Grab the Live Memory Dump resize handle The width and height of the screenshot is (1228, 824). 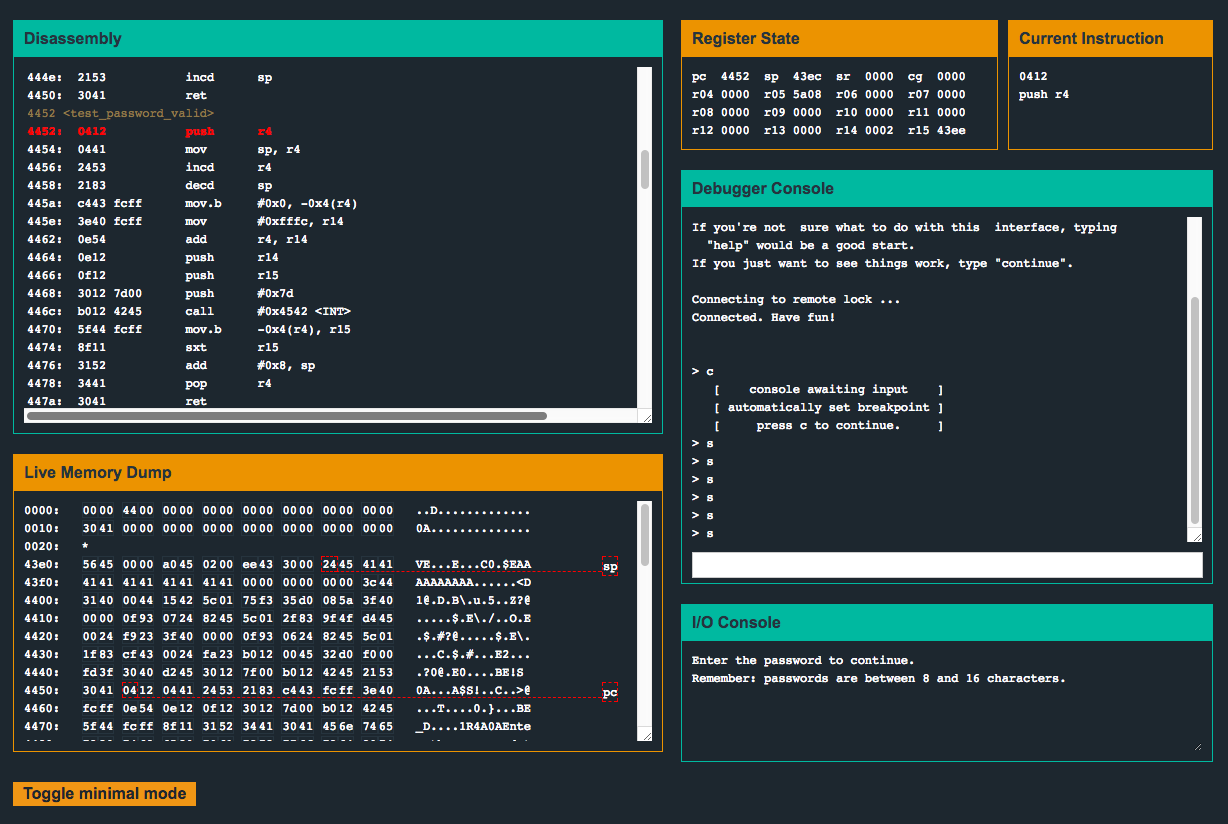click(646, 735)
